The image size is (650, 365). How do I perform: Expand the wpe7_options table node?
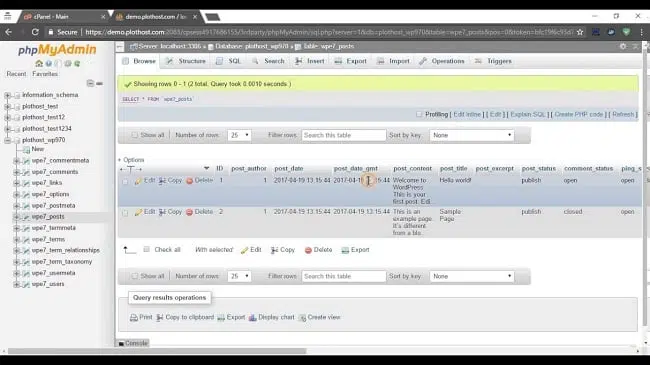pyautogui.click(x=17, y=194)
